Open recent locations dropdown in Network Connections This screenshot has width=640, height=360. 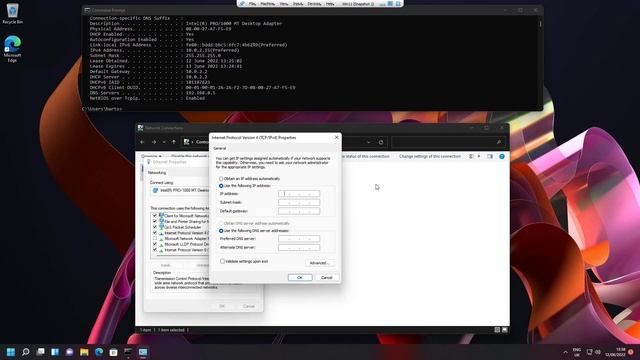[164, 142]
